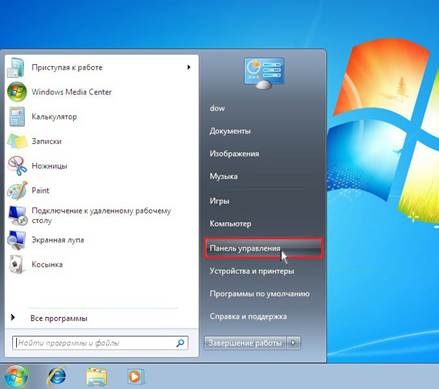Click the Найти программы и файлы search field
The image size is (439, 389).
pyautogui.click(x=100, y=343)
